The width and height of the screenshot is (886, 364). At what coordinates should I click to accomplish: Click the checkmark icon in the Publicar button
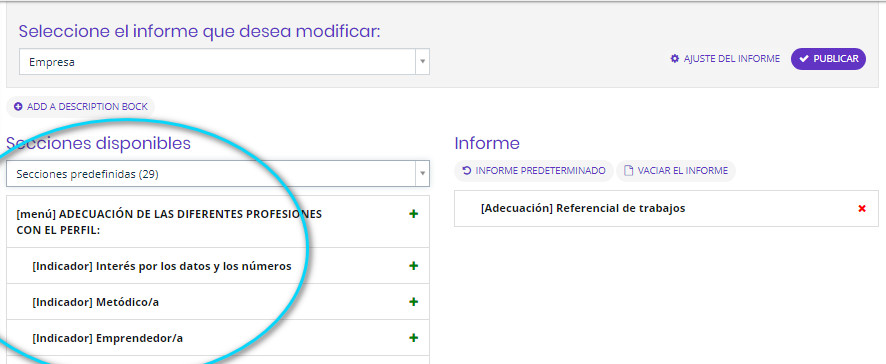804,59
